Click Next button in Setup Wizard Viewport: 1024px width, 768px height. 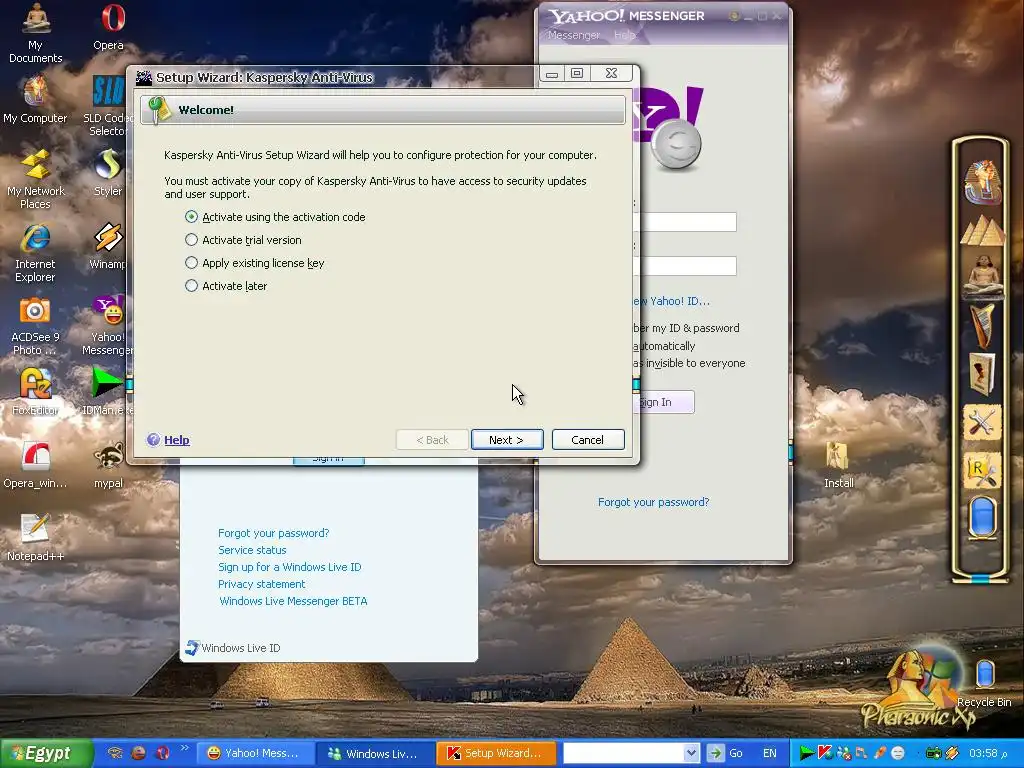pyautogui.click(x=507, y=440)
